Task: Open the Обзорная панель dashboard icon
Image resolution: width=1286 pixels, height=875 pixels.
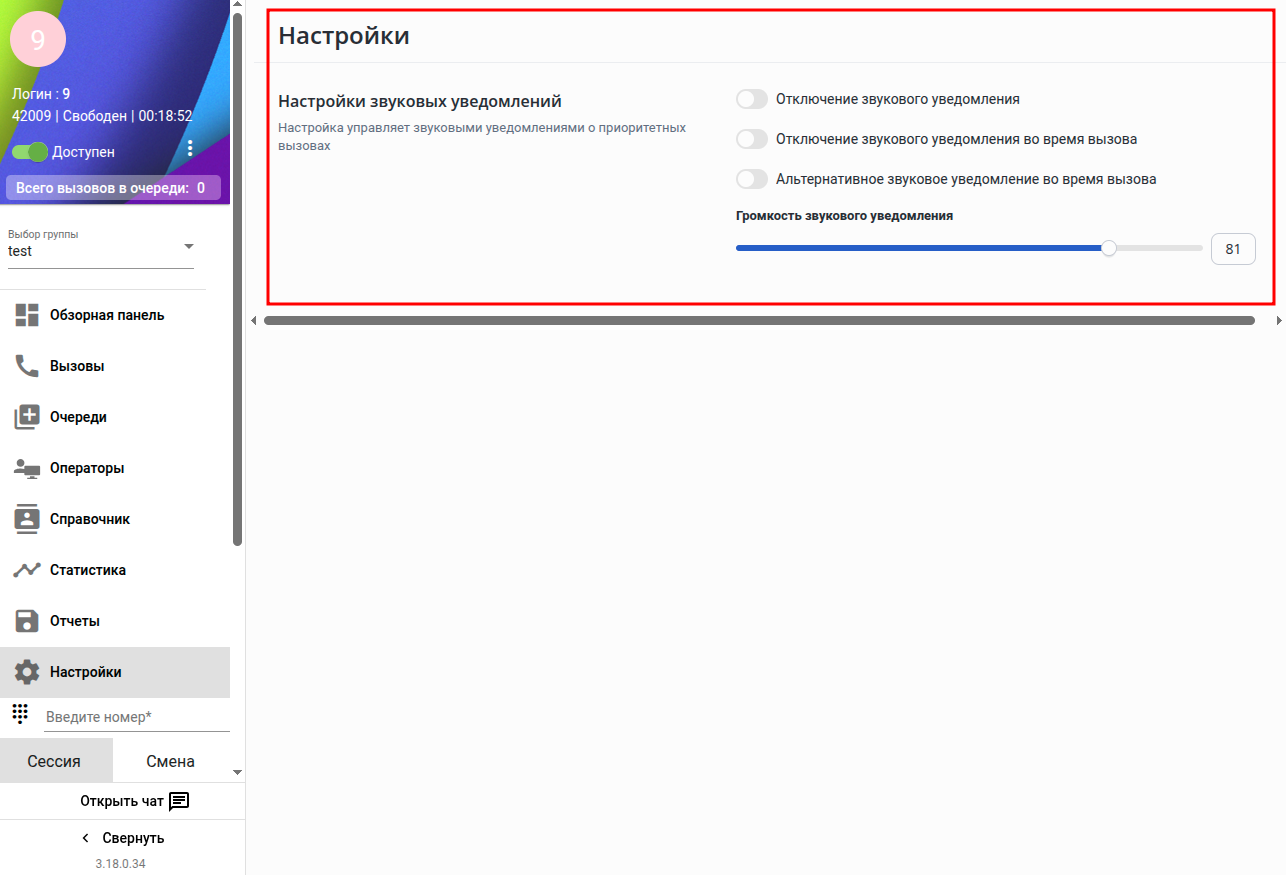Action: click(x=27, y=315)
